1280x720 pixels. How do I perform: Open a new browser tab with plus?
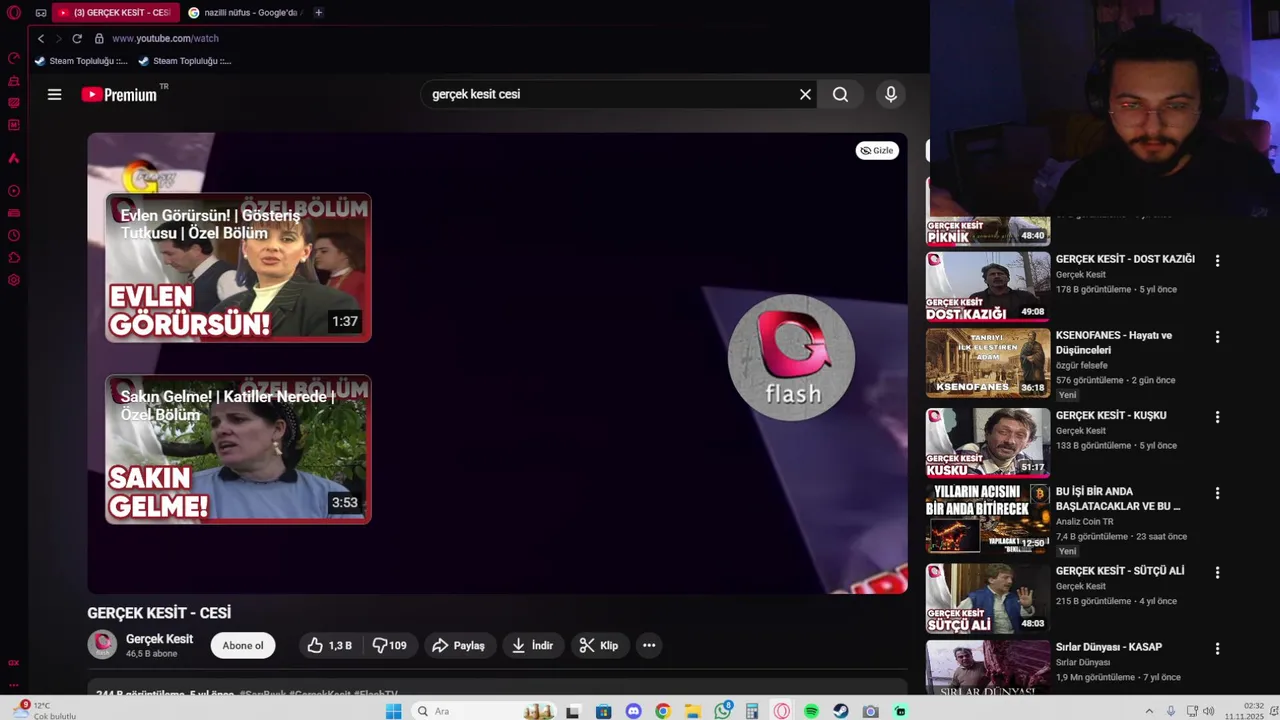pos(318,13)
